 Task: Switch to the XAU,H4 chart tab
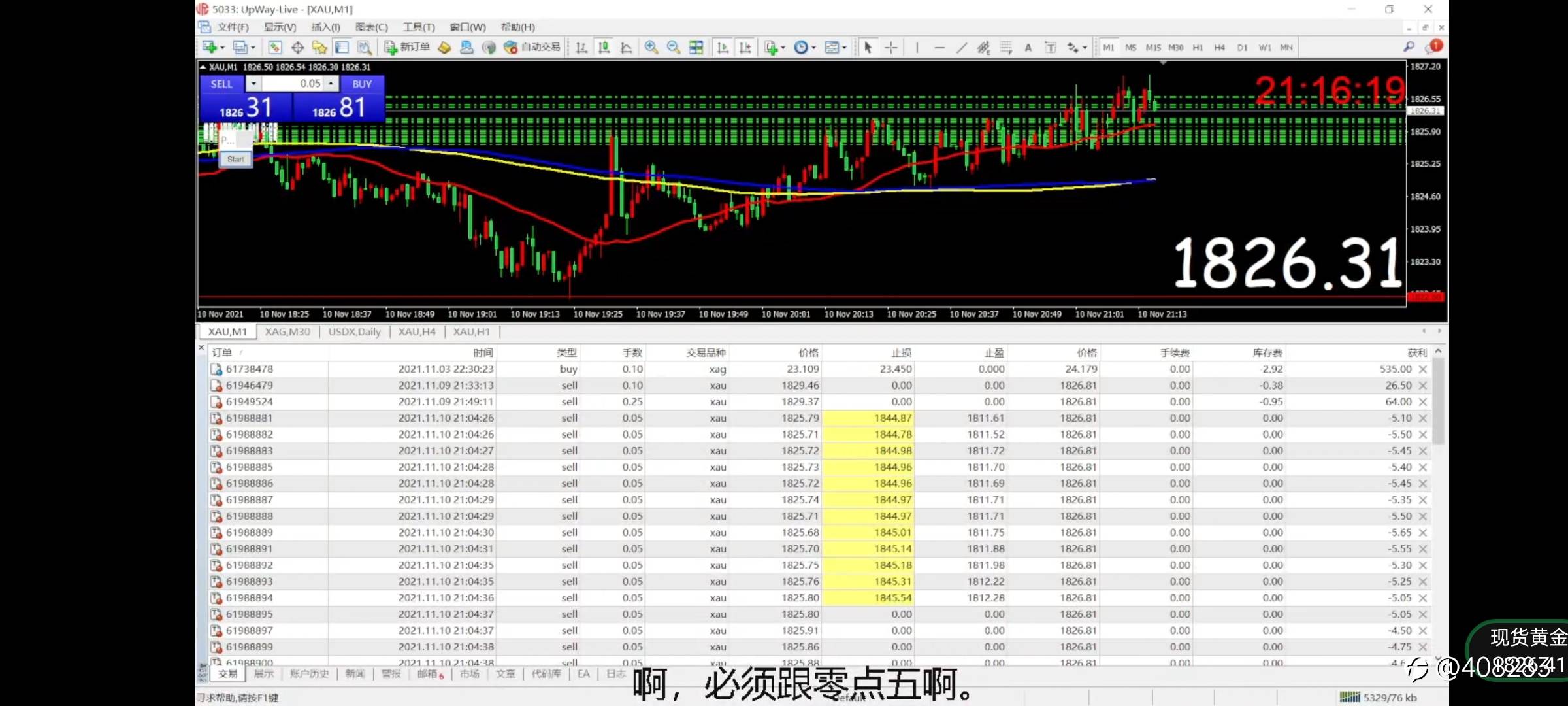tap(416, 331)
